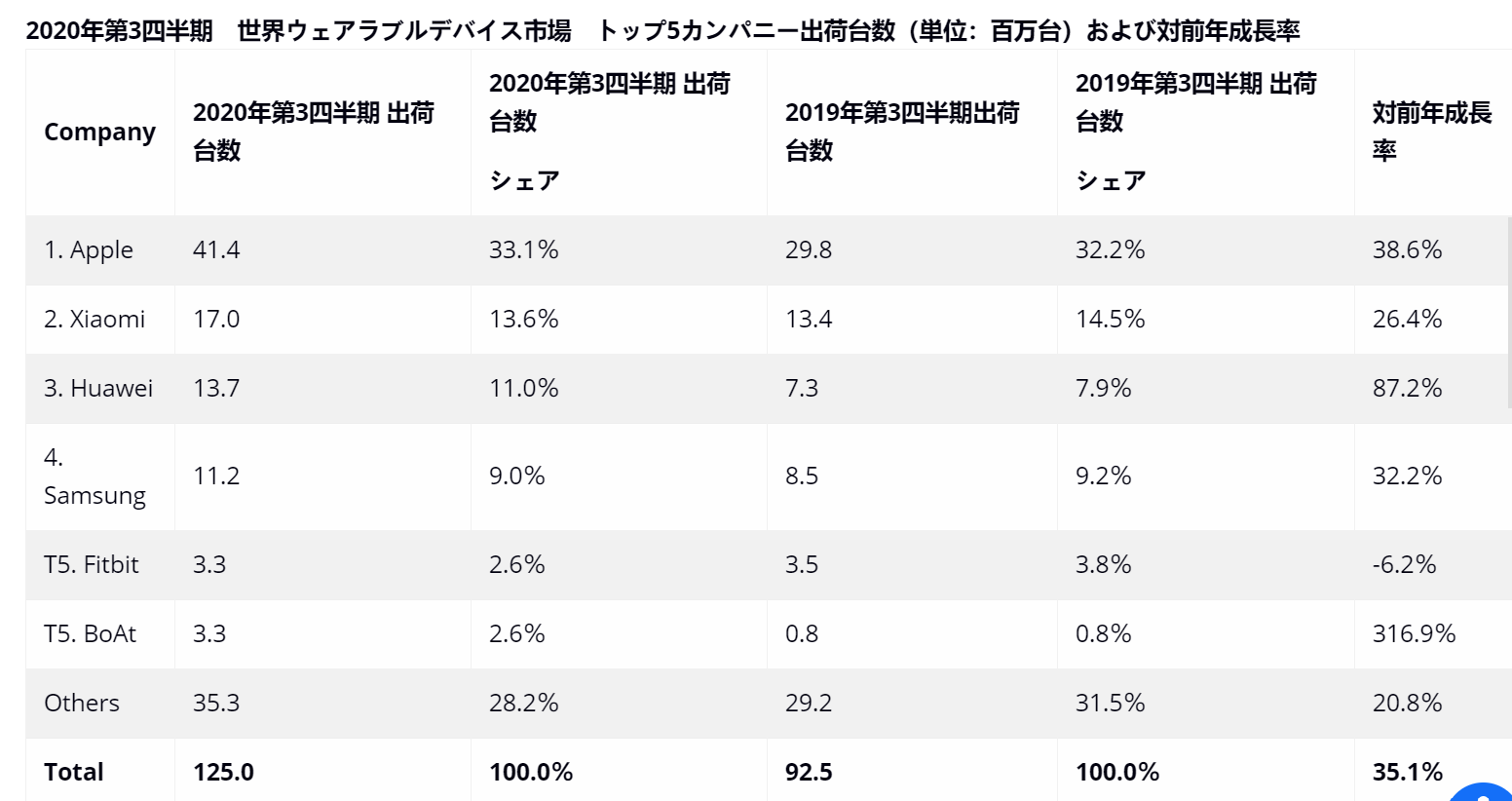Click the 対前年成長率 column header
1512x801 pixels.
point(1431,132)
